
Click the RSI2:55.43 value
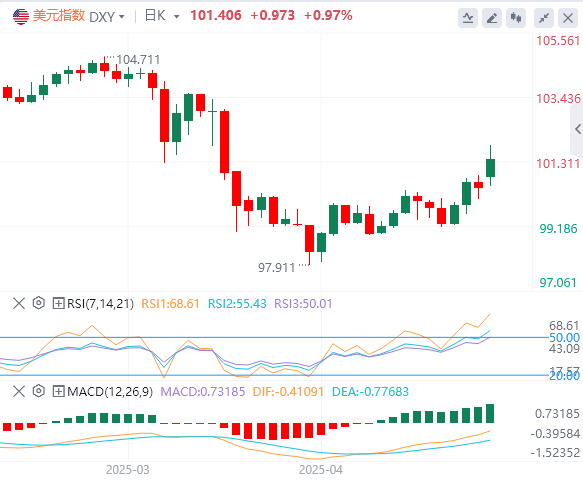point(237,304)
